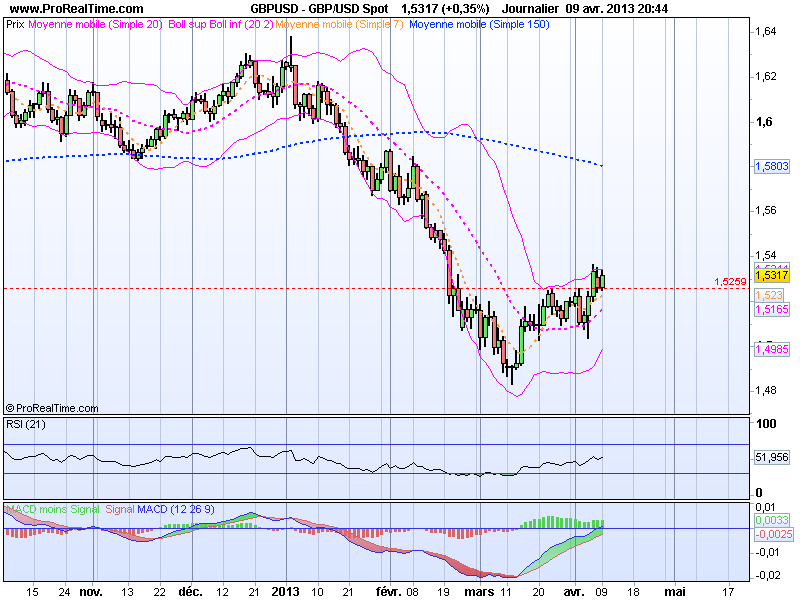
Task: Select Moyenne mobile (Simple 20) legend
Action: pyautogui.click(x=95, y=24)
